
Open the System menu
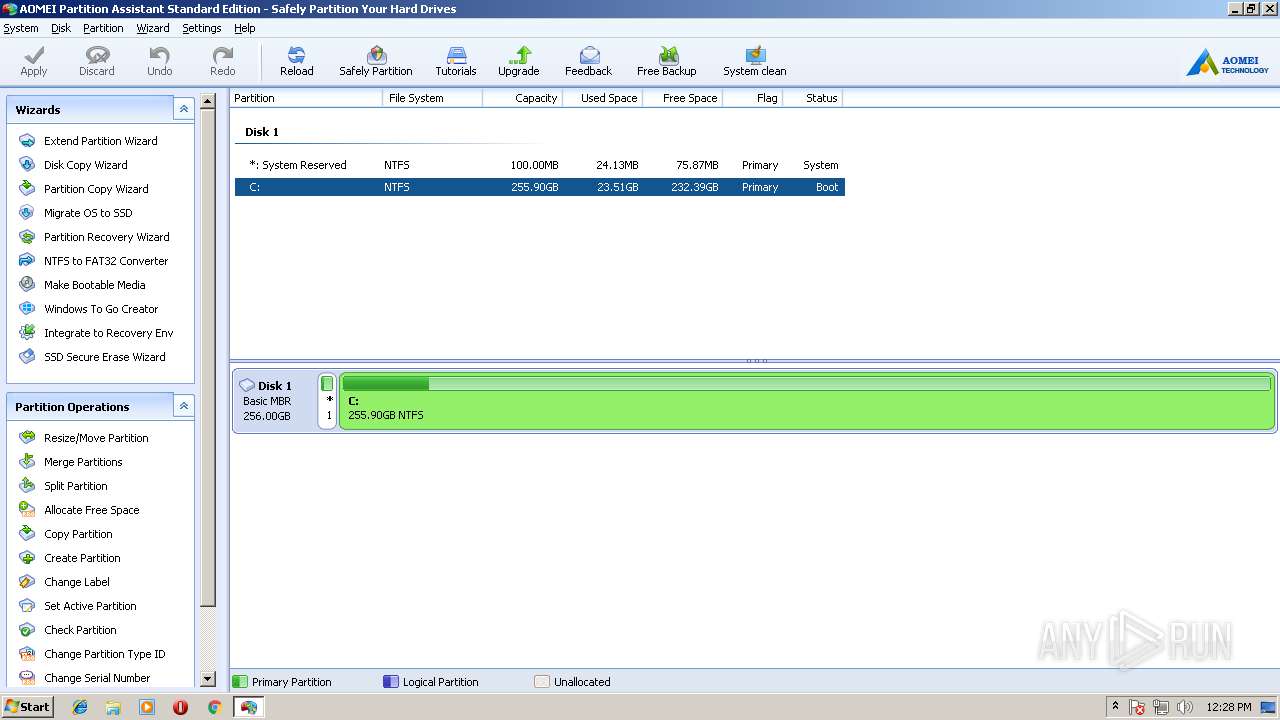(x=21, y=28)
